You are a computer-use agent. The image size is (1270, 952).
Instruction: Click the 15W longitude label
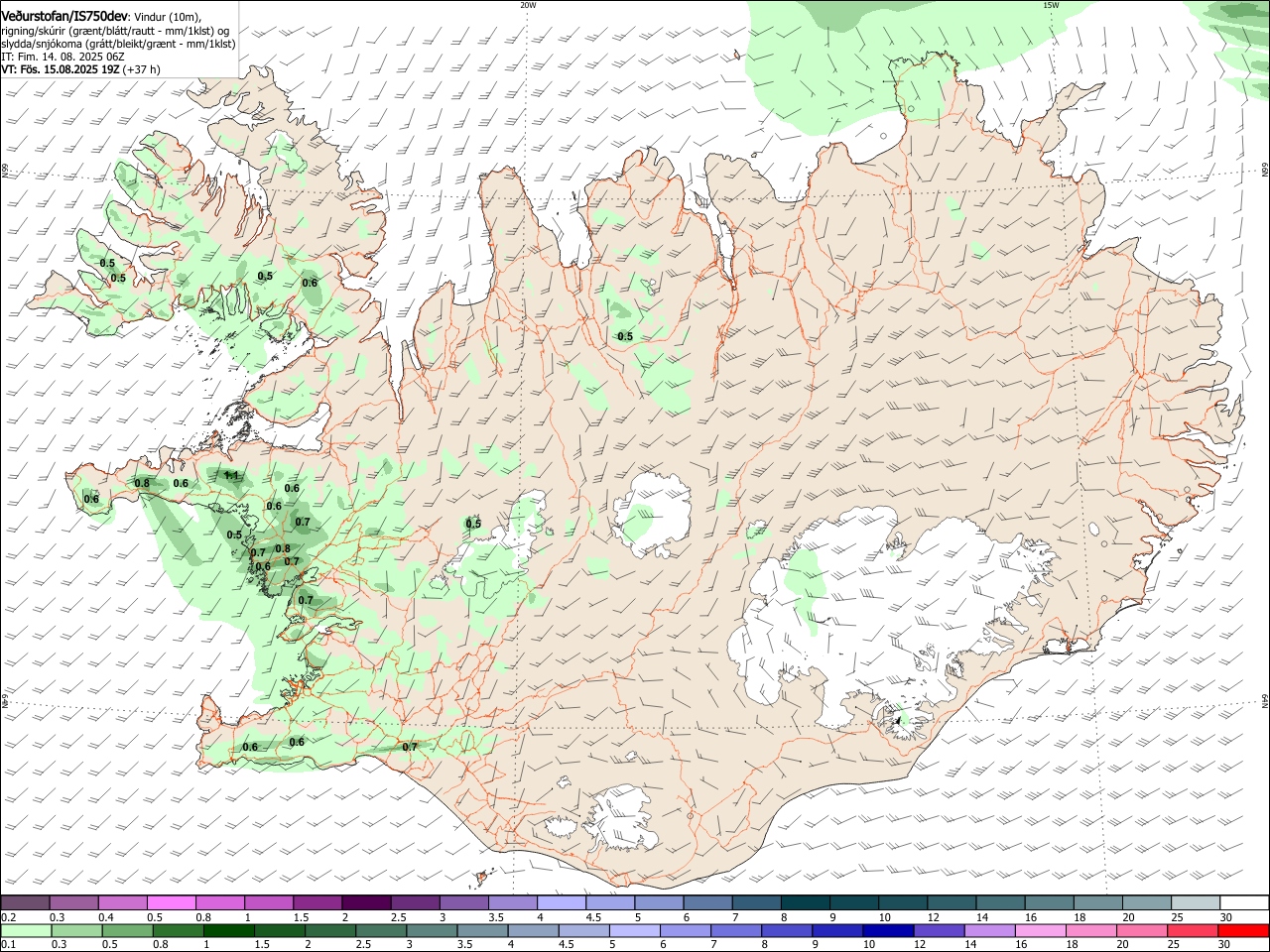pyautogui.click(x=1051, y=5)
